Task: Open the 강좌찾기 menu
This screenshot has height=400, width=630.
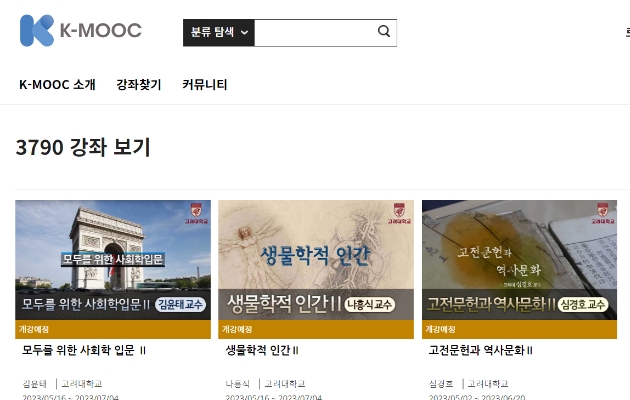Action: coord(139,84)
